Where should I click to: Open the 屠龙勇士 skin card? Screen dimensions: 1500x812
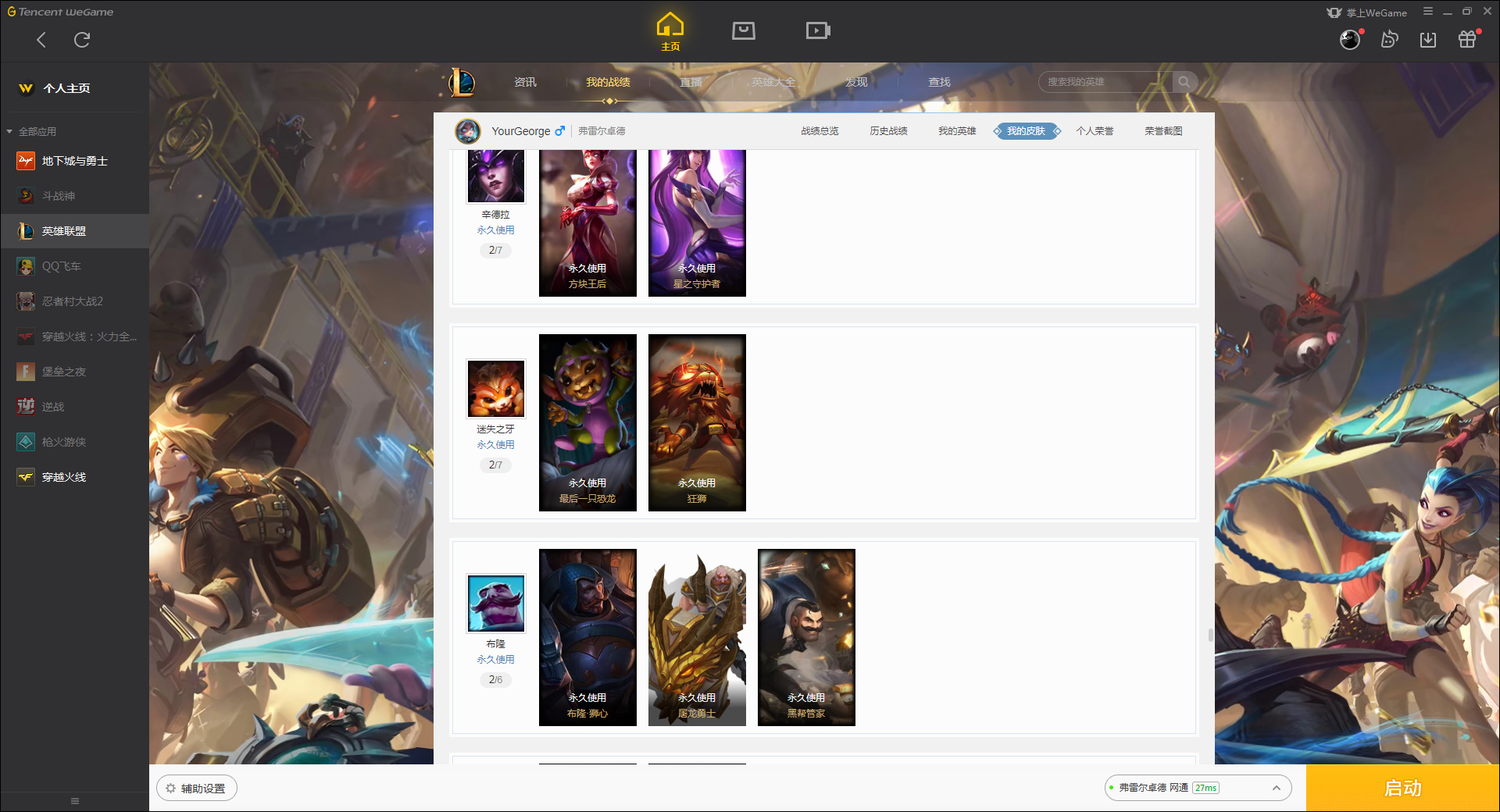(x=697, y=638)
